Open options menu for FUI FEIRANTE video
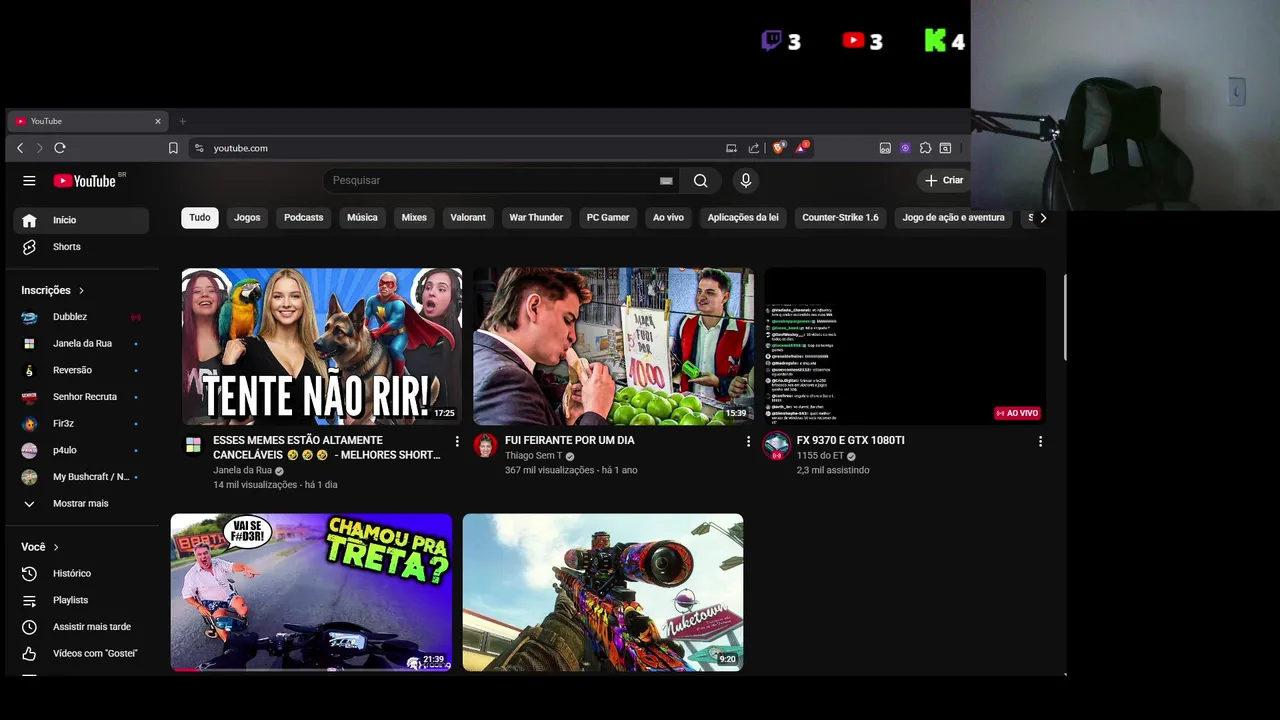This screenshot has height=720, width=1280. click(x=748, y=441)
